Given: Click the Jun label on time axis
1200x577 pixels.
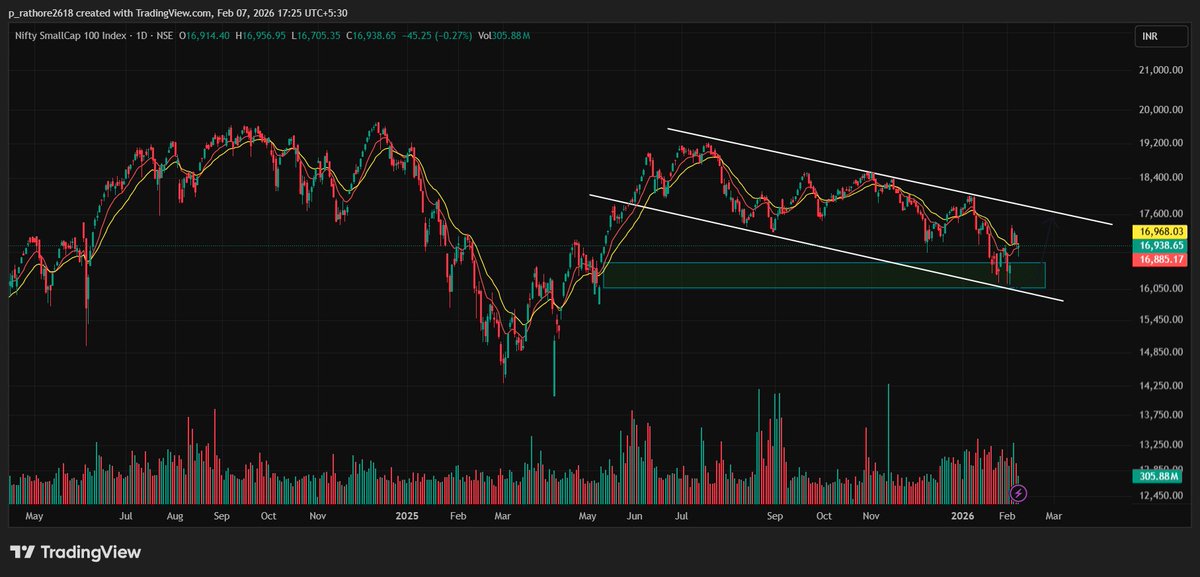Looking at the screenshot, I should click(635, 516).
